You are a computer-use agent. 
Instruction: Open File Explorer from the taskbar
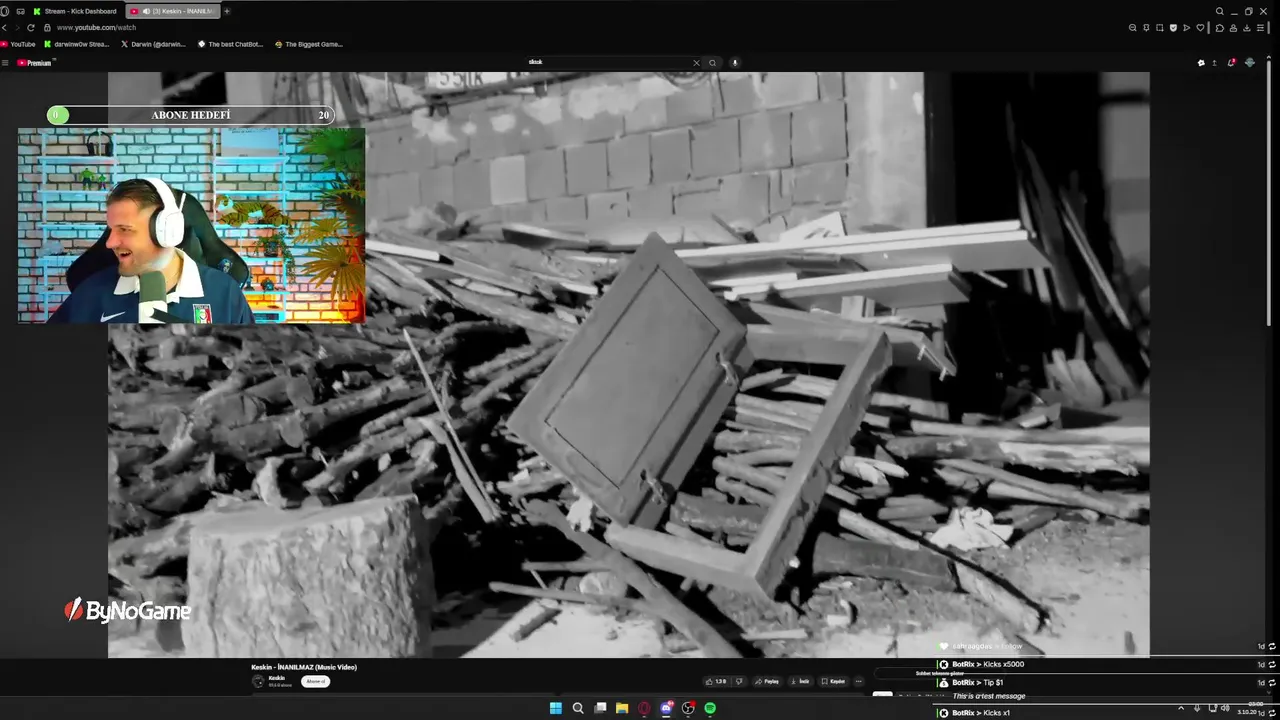click(622, 708)
